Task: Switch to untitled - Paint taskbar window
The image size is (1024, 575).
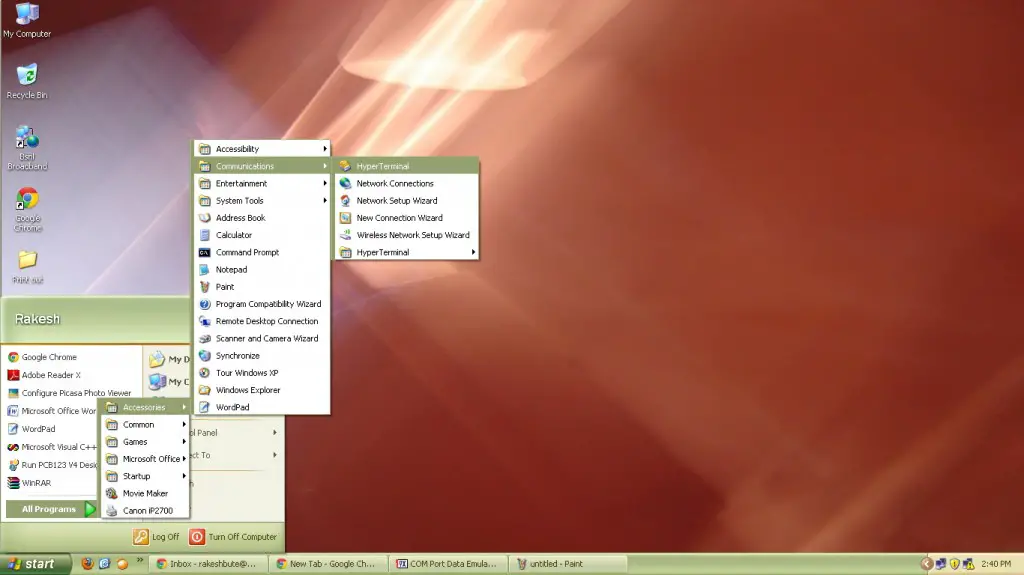Action: [x=569, y=564]
